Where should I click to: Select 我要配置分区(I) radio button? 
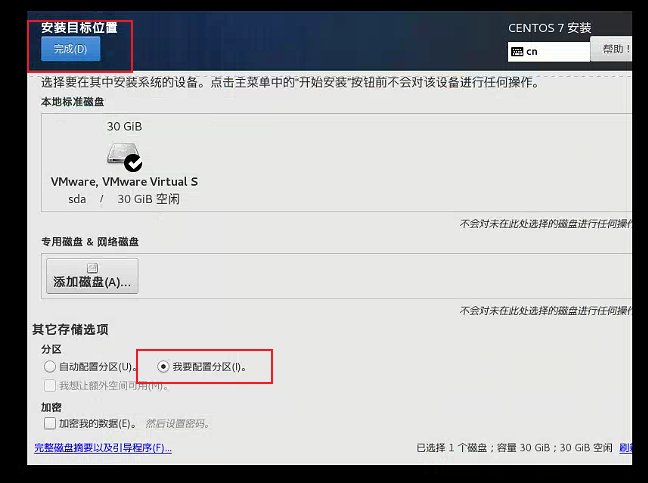[163, 366]
